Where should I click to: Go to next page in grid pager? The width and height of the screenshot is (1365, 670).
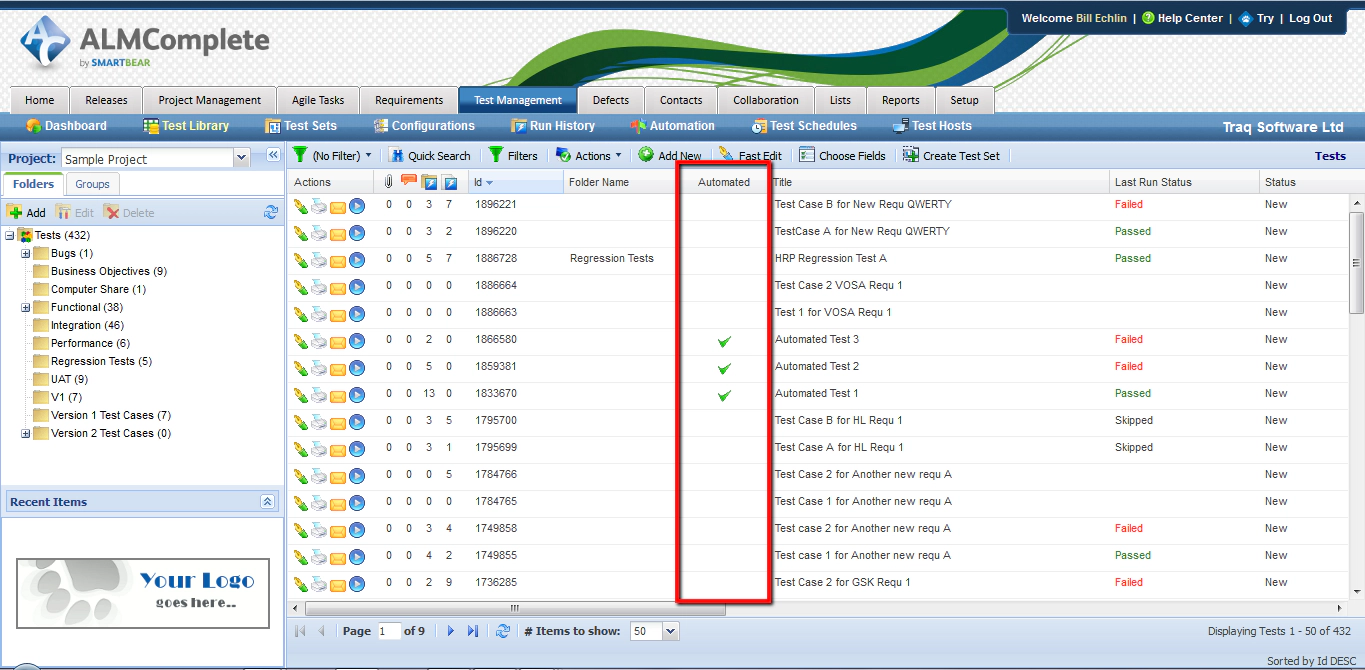[x=451, y=631]
